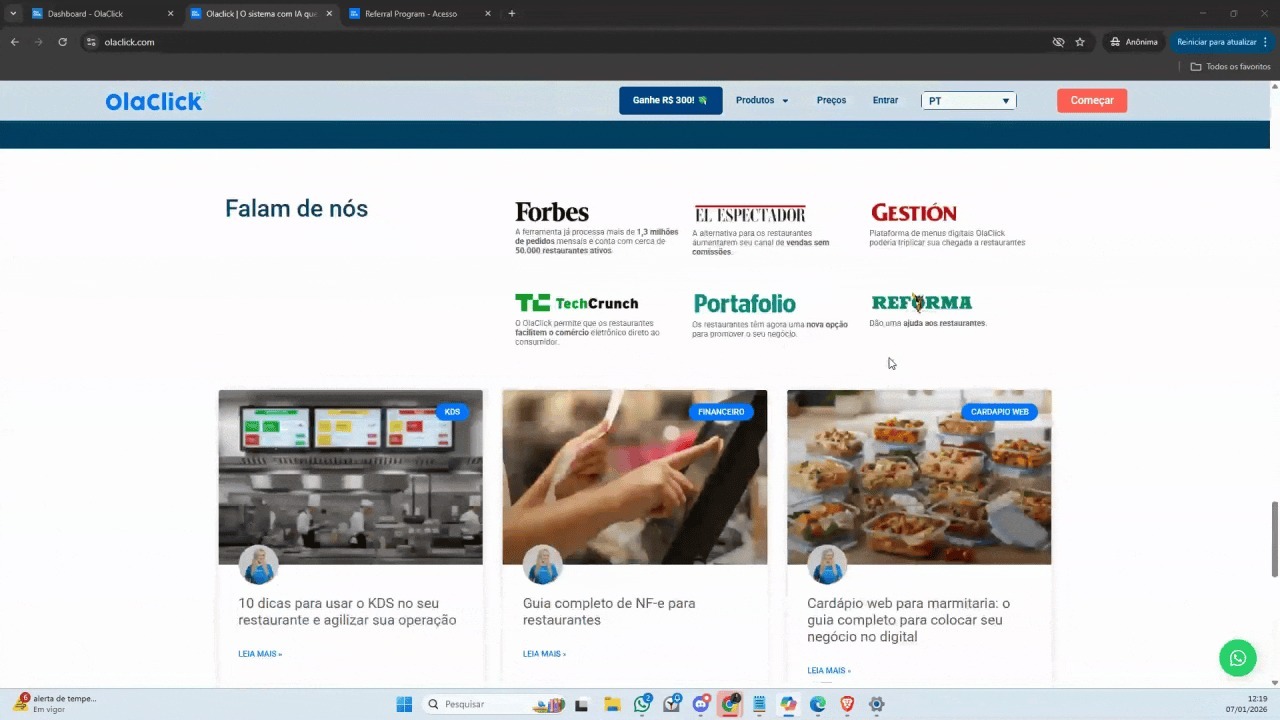Screen dimensions: 1280x720
Task: Click the Ganhe R$ 300! button
Action: pos(670,101)
